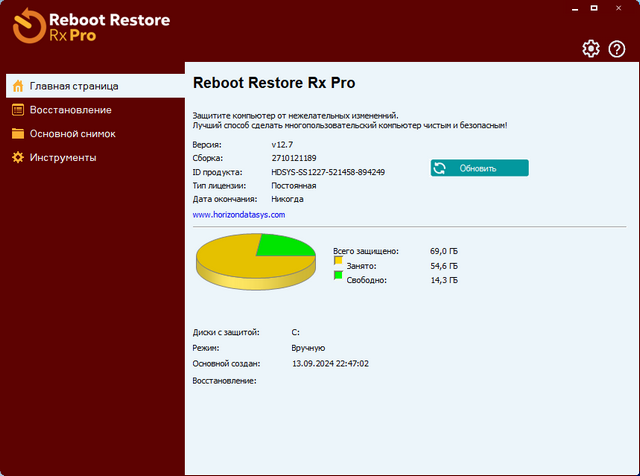
Task: Click the baseline creation date 13.09.2024 22:47:02
Action: tap(330, 364)
